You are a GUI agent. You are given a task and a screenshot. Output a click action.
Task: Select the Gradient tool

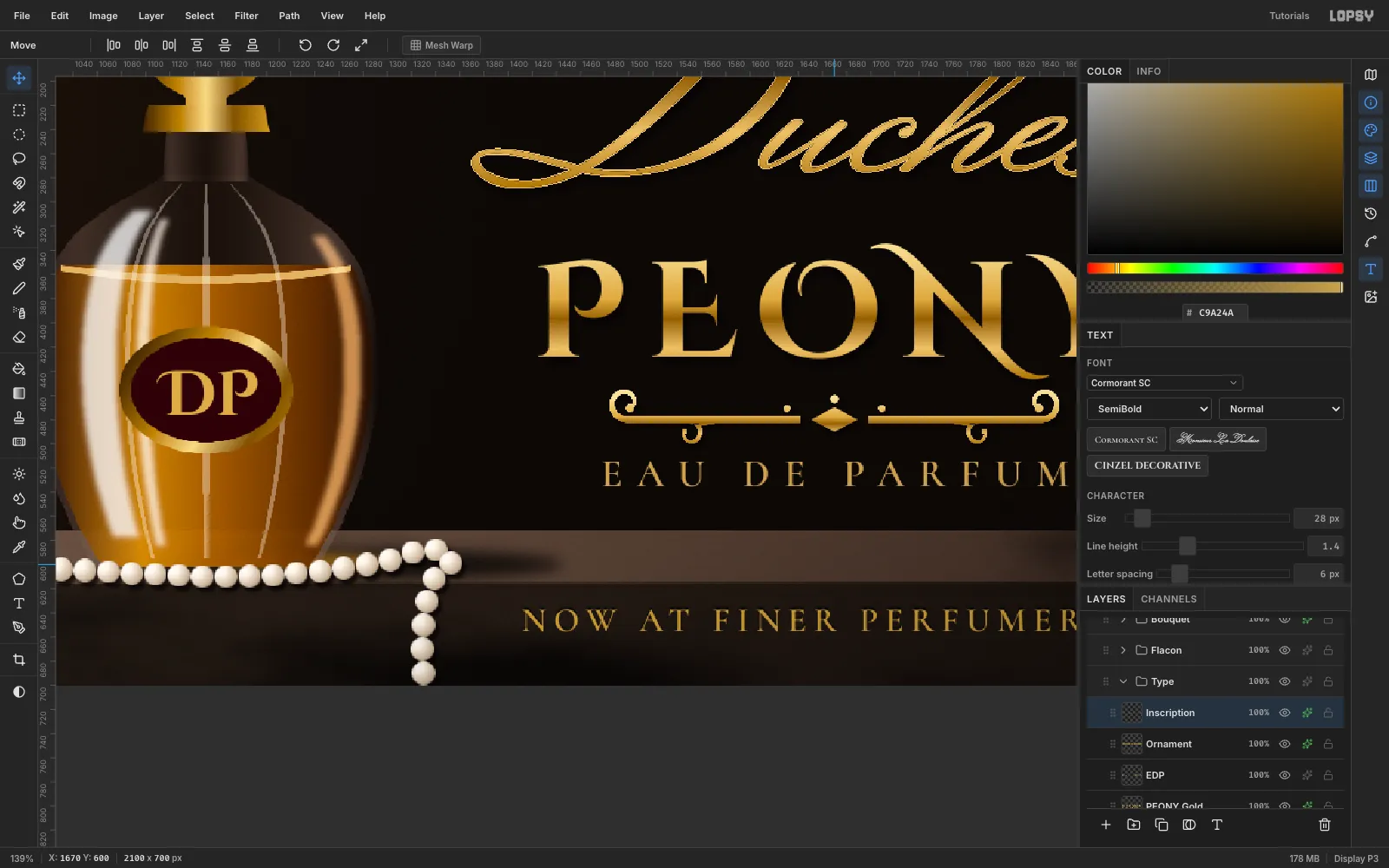click(x=19, y=393)
